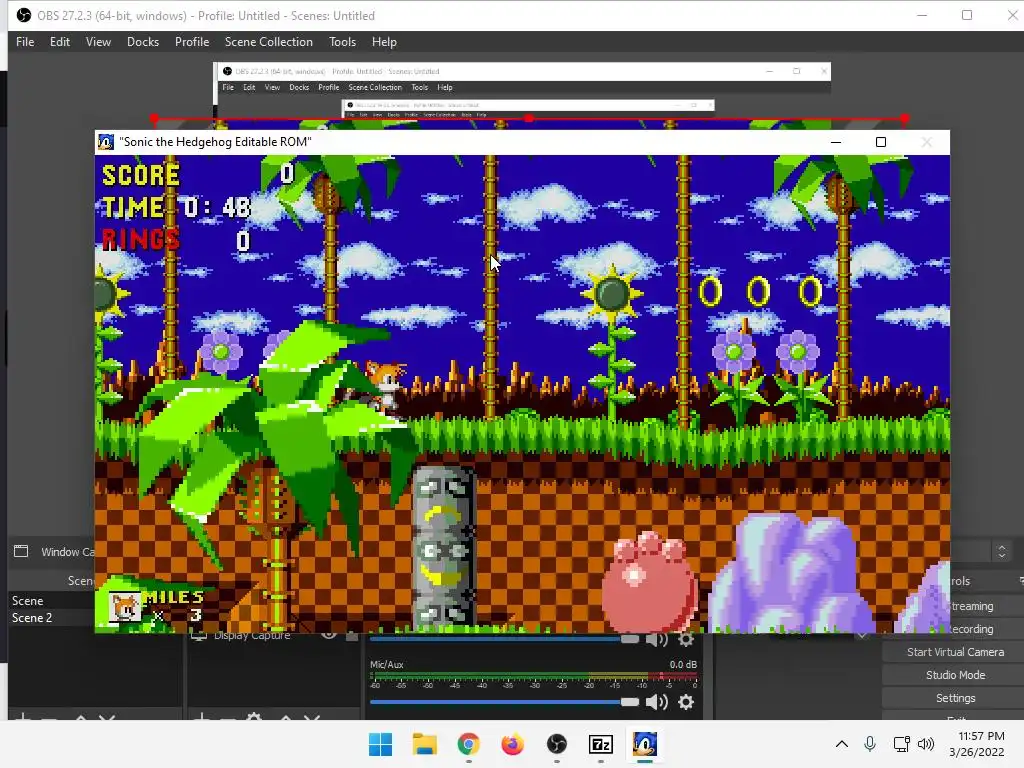The height and width of the screenshot is (768, 1024).
Task: Click the Window Capture source icon
Action: 21,551
